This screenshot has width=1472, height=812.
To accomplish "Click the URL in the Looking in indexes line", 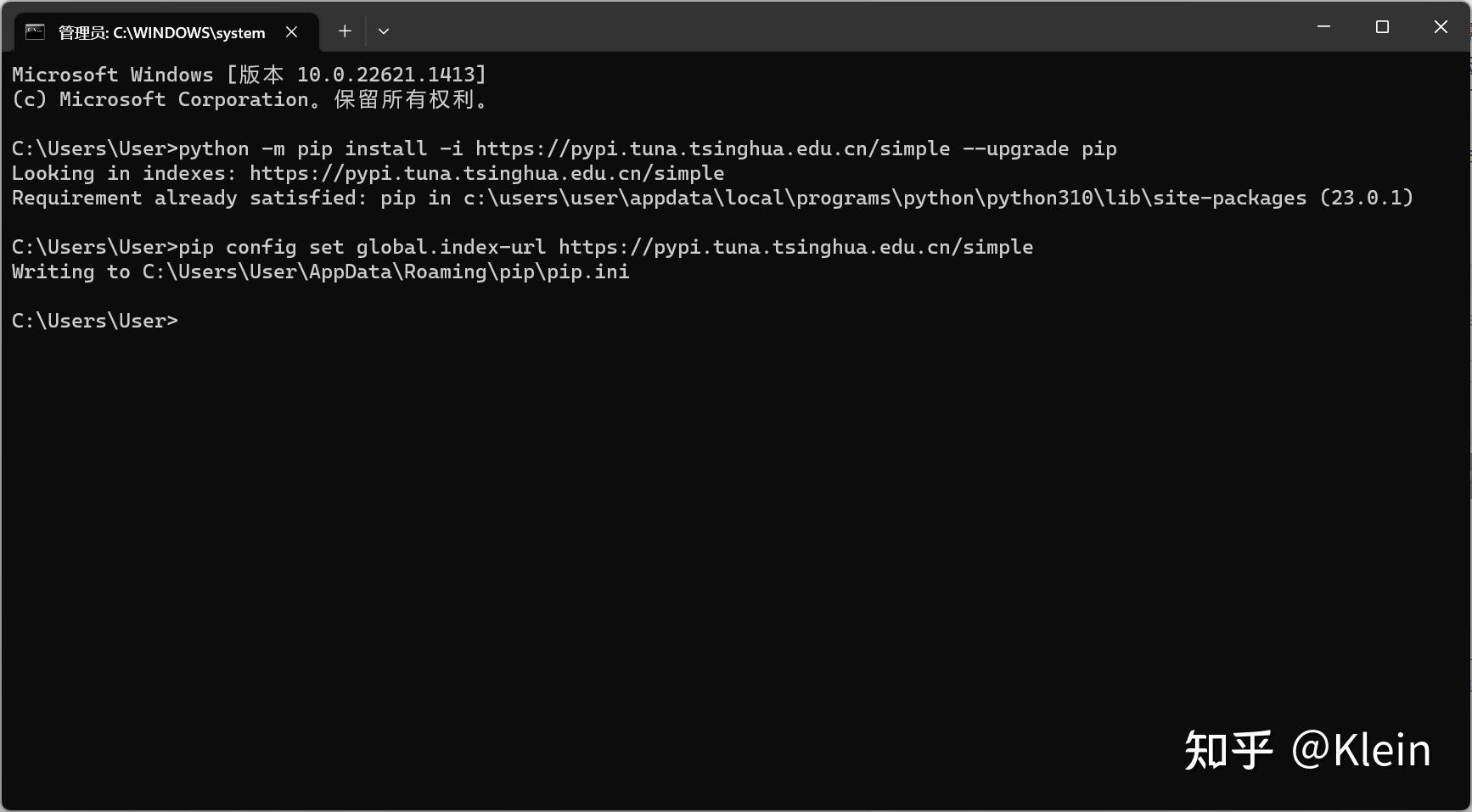I will coord(486,173).
